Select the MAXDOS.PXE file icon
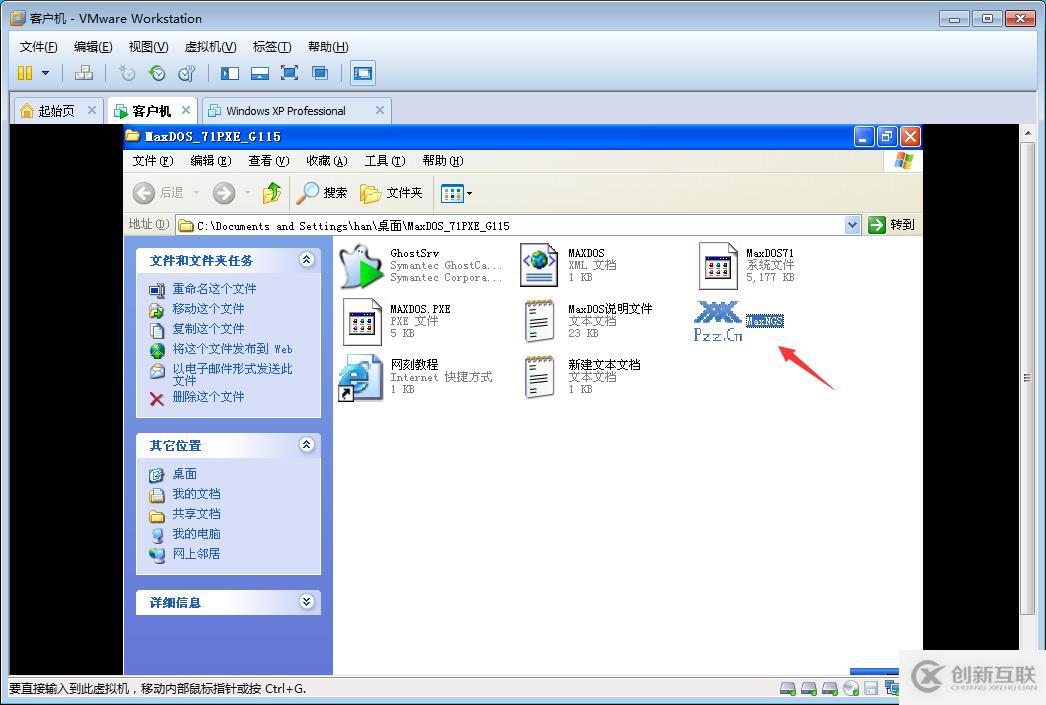The width and height of the screenshot is (1046, 705). click(x=362, y=321)
